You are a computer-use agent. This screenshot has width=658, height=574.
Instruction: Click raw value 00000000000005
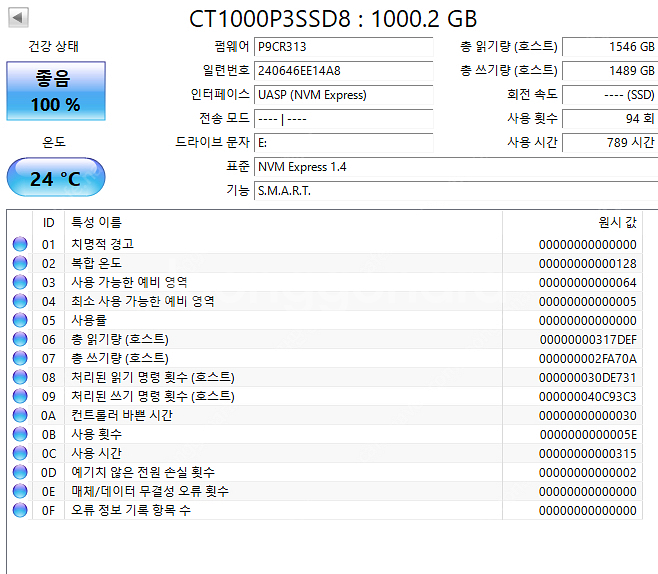(588, 302)
